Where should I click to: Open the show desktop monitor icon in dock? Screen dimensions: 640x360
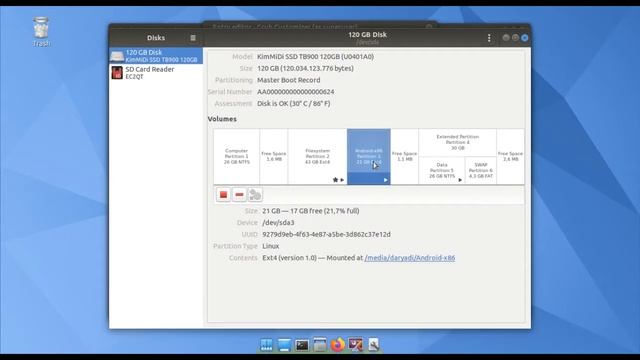(x=284, y=345)
